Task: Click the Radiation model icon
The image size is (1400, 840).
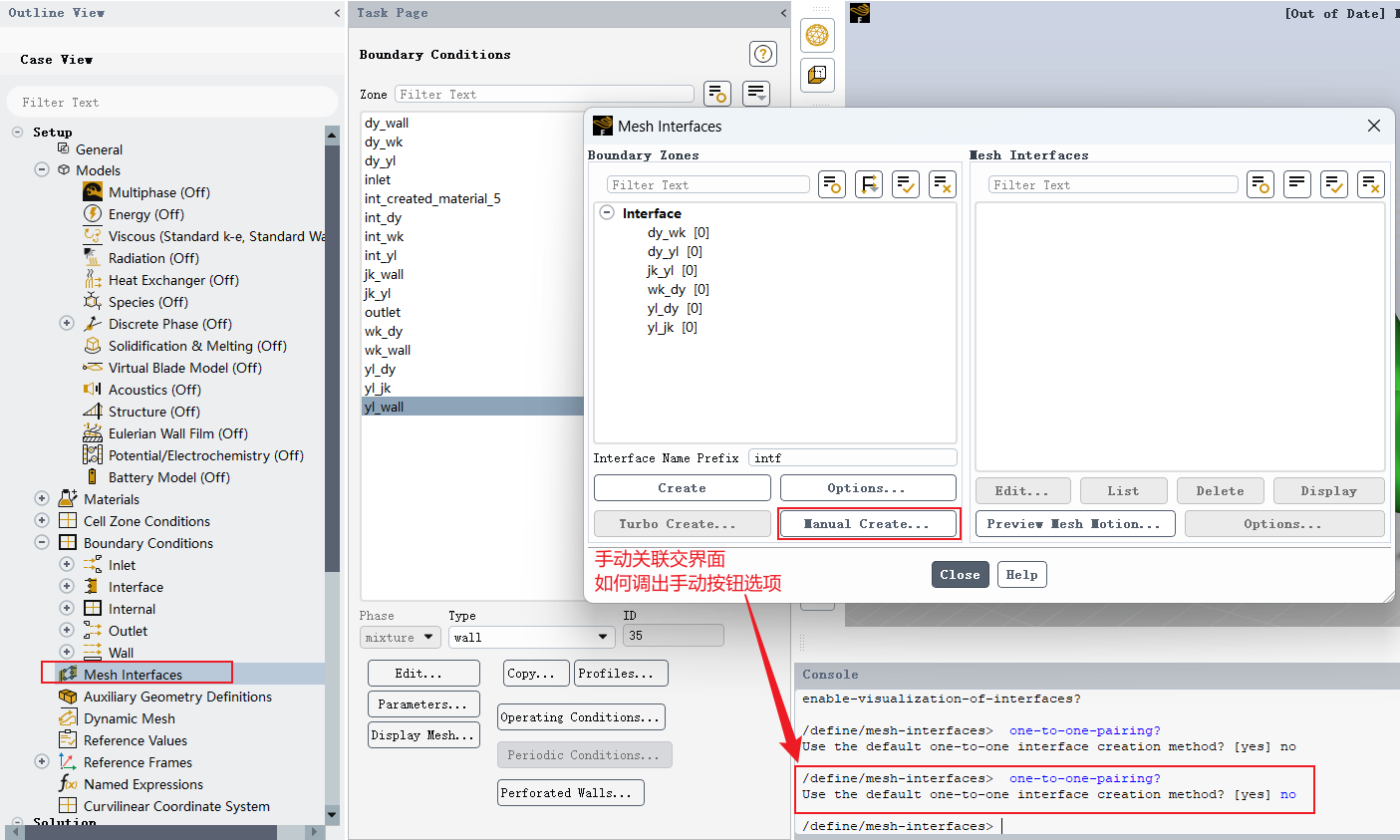Action: (x=93, y=258)
